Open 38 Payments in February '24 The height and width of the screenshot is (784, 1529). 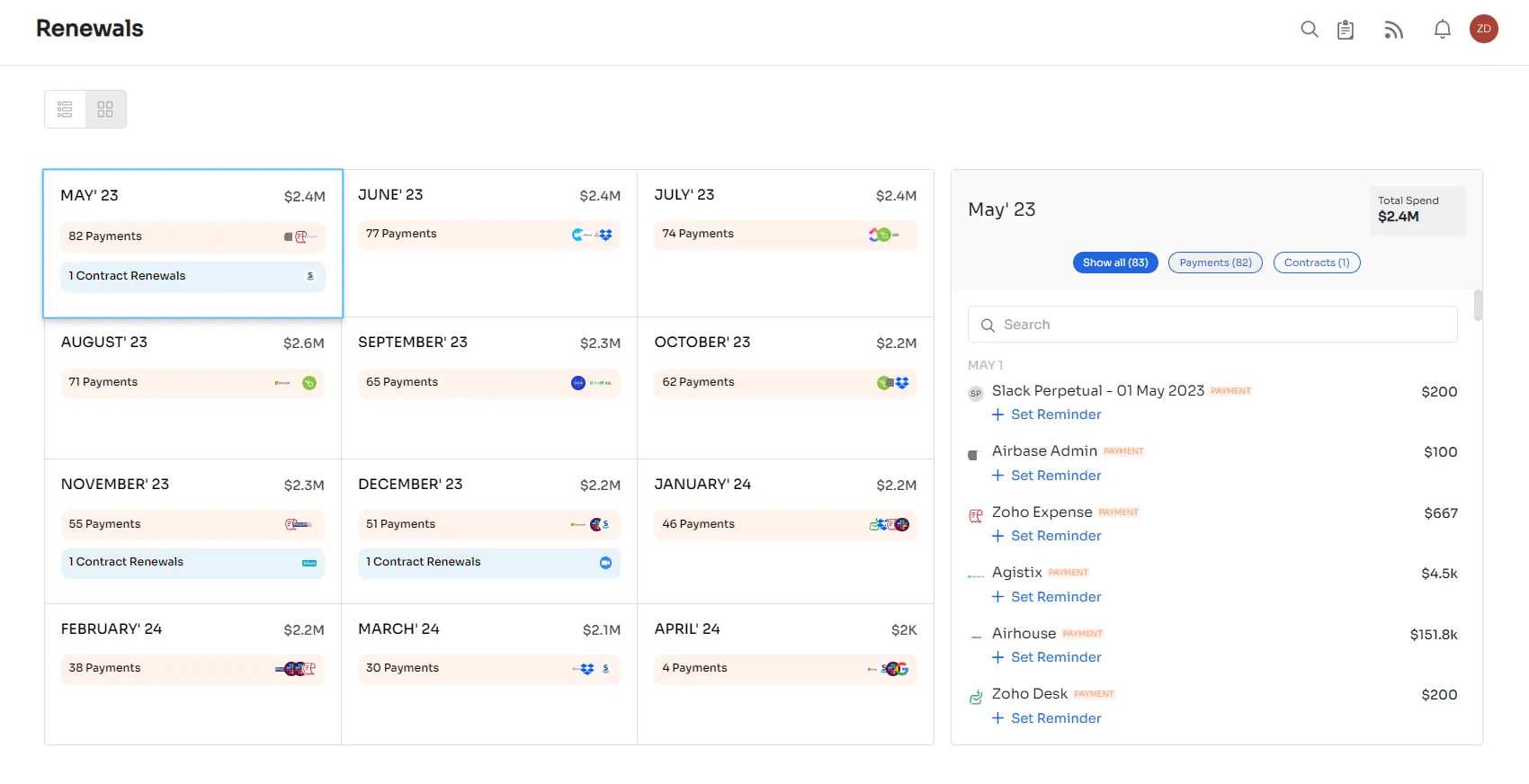pyautogui.click(x=192, y=668)
